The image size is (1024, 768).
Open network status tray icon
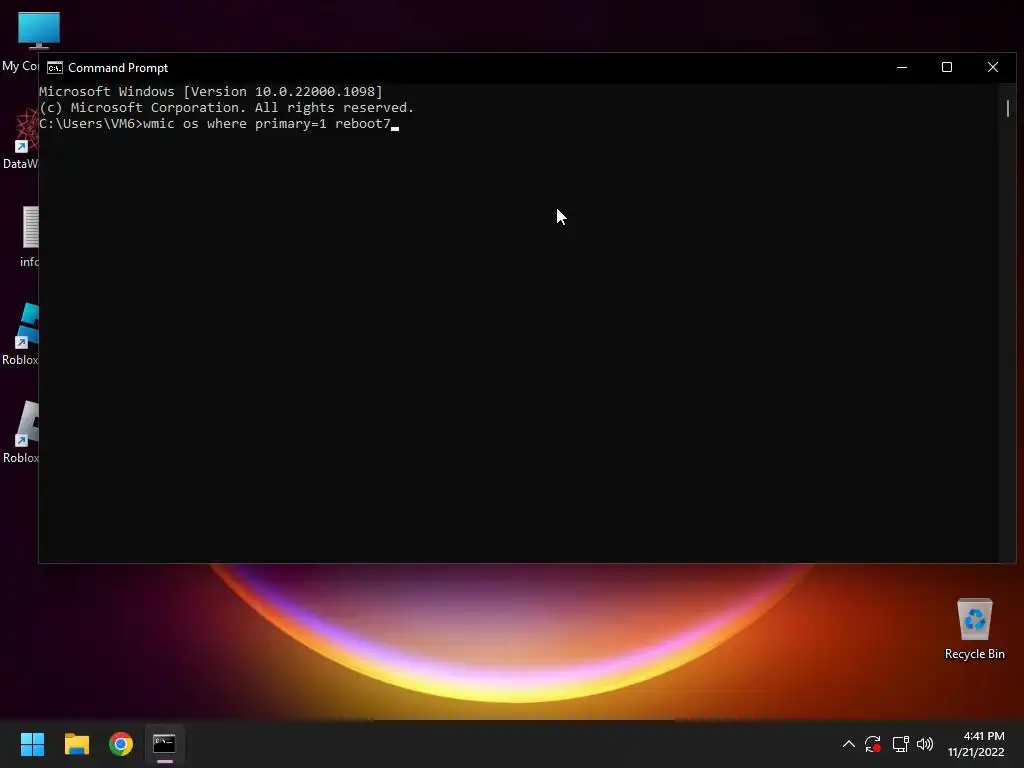(x=901, y=744)
